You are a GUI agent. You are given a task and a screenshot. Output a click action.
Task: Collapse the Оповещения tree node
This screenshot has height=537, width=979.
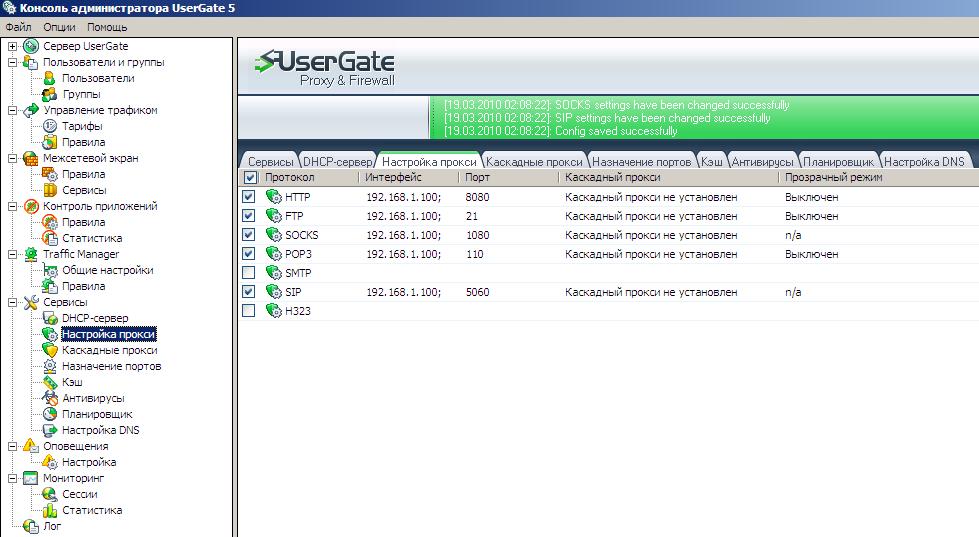tap(12, 446)
